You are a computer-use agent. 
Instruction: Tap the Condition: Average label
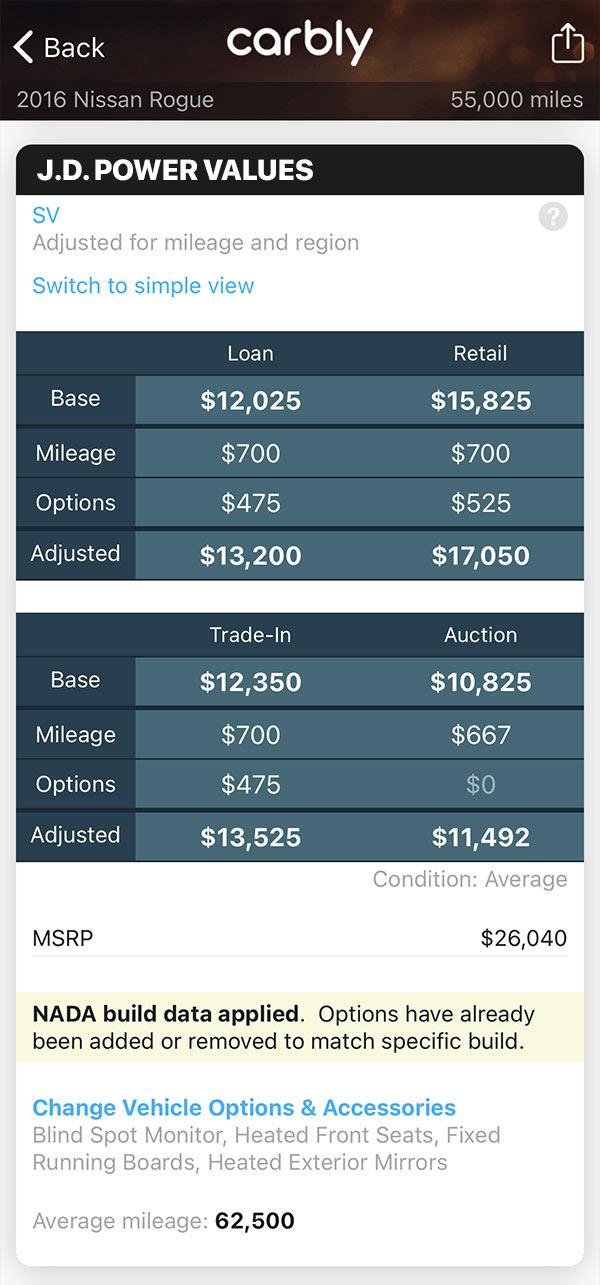pyautogui.click(x=471, y=879)
